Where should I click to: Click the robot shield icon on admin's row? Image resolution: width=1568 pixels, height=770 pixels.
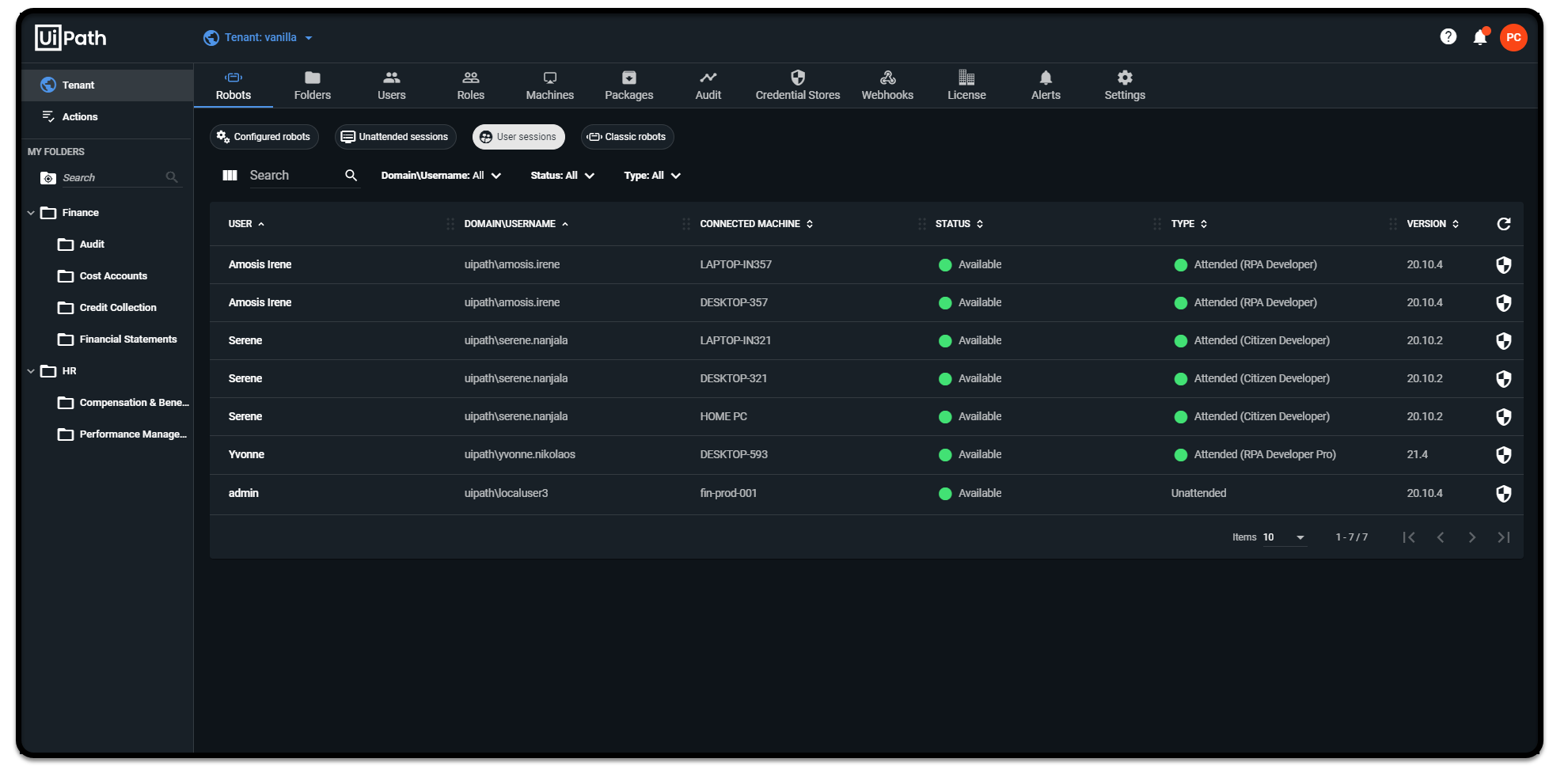pos(1503,493)
